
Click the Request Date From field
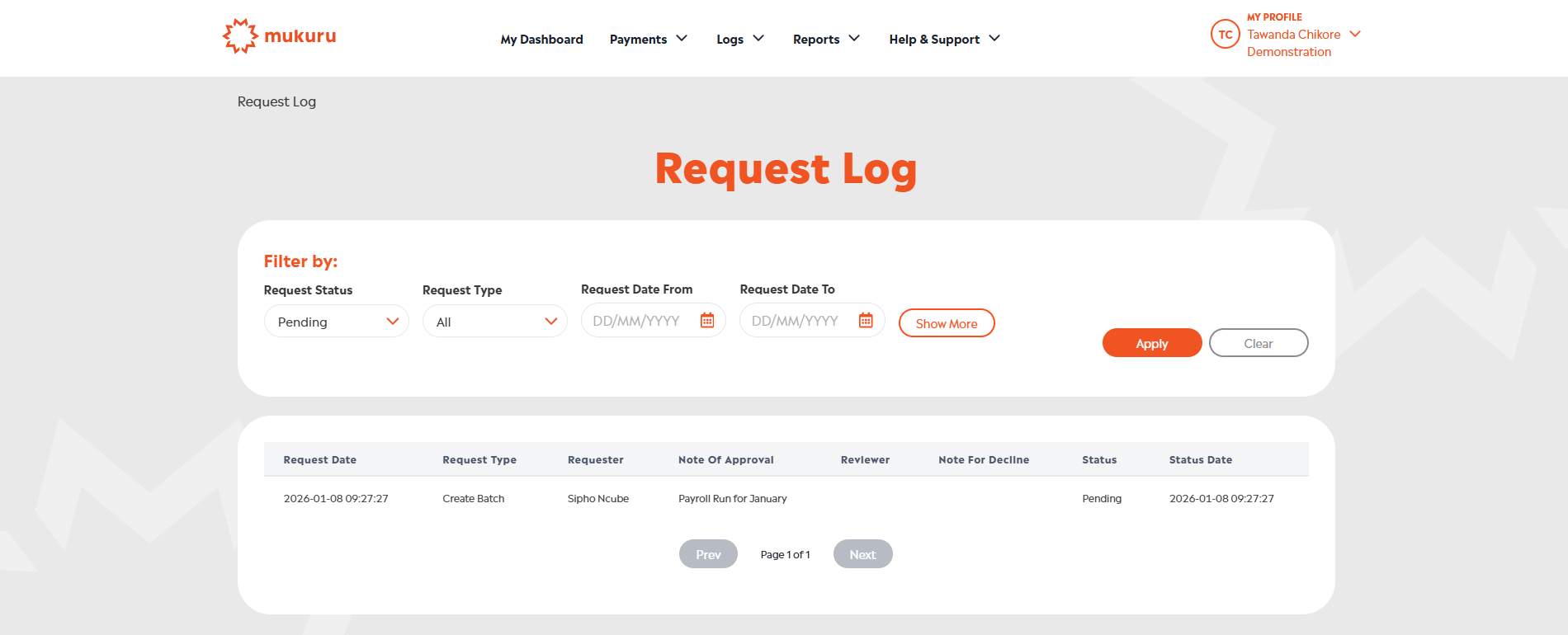point(654,320)
